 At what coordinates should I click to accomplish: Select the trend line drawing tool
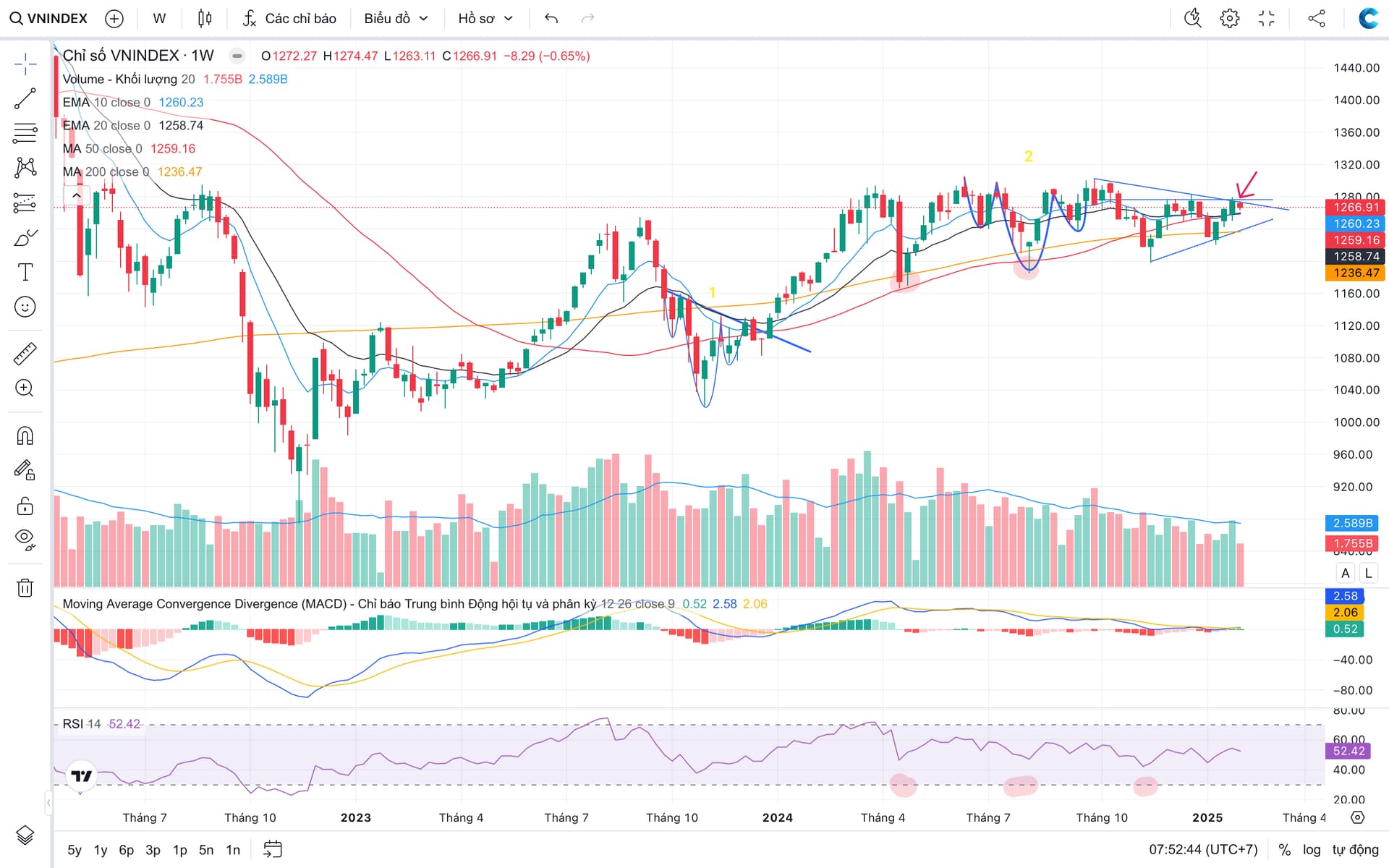[25, 98]
